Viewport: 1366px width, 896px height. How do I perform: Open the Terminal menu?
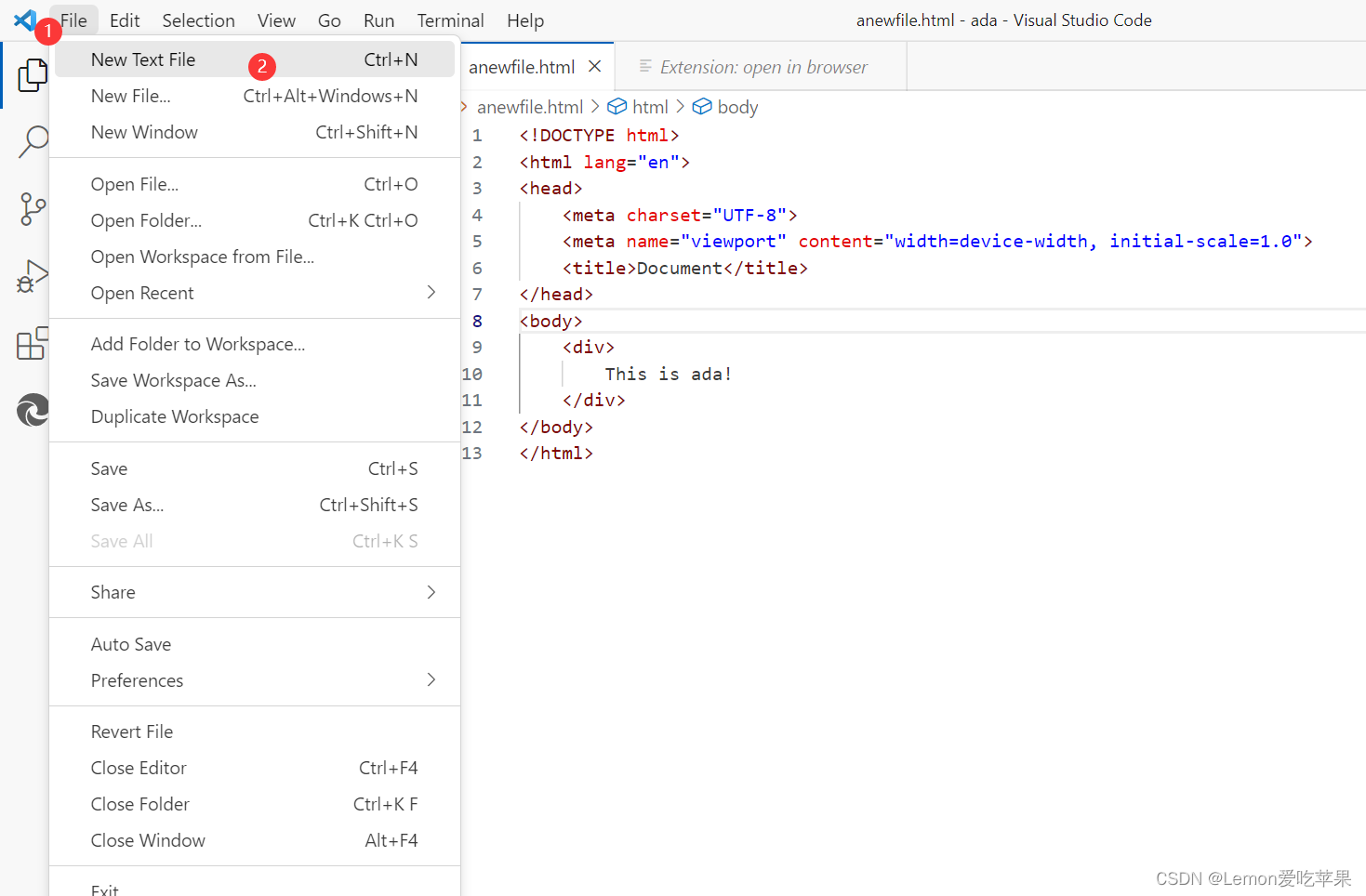point(450,20)
